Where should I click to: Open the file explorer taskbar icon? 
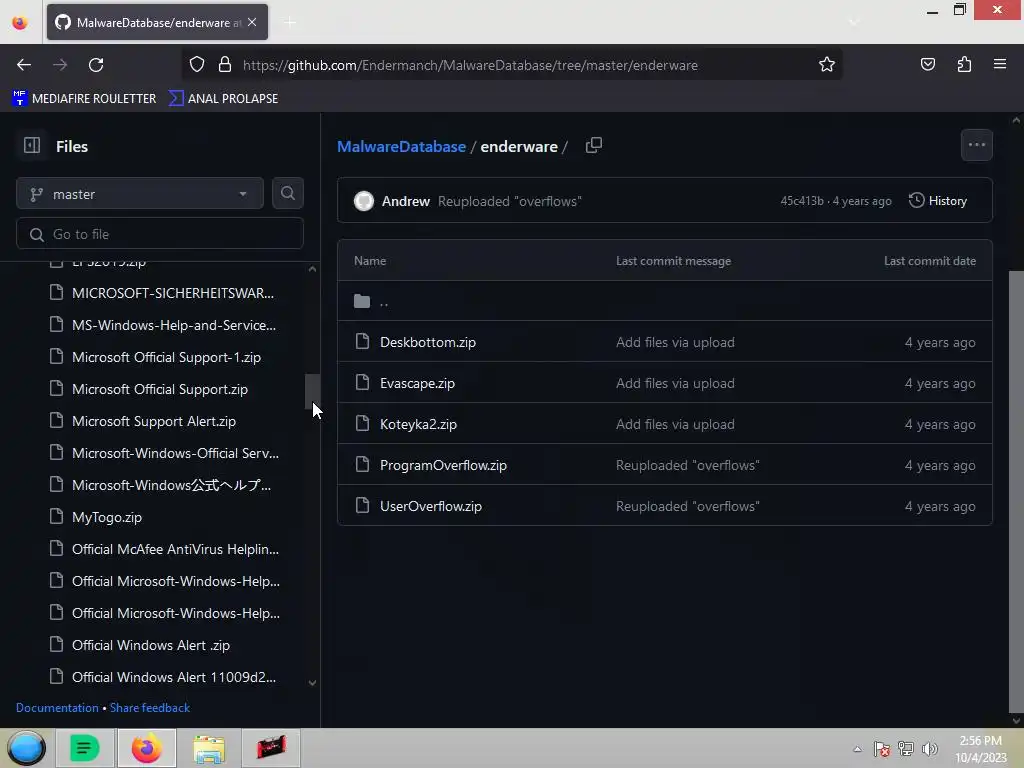tap(209, 748)
